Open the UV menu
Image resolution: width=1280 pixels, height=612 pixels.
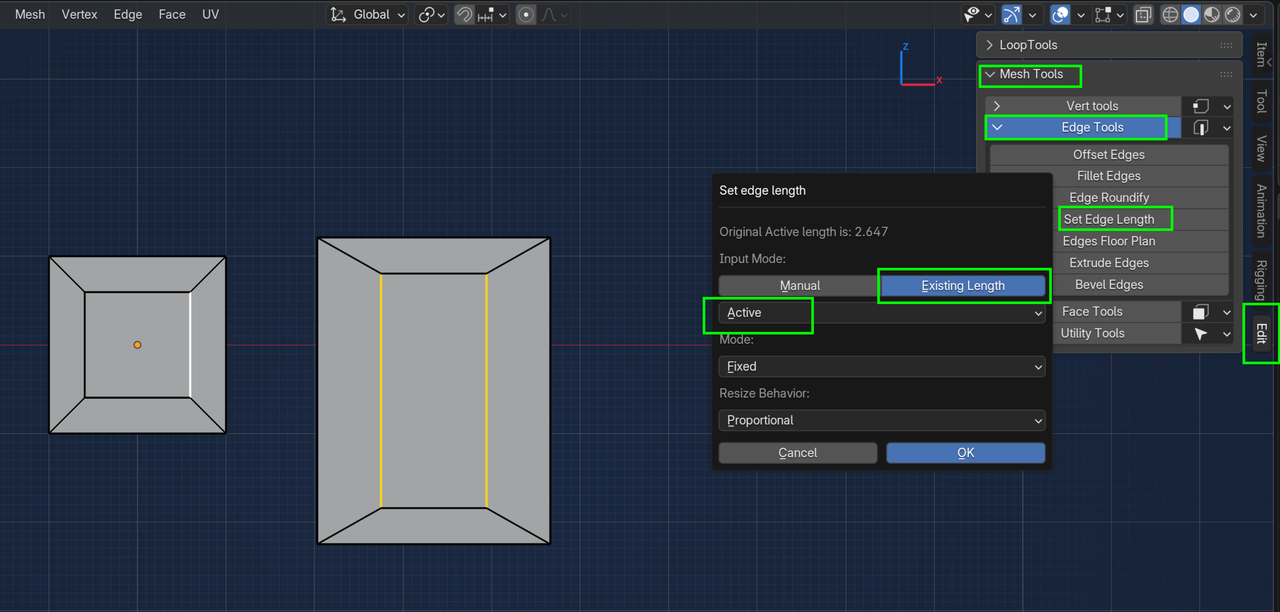(210, 14)
